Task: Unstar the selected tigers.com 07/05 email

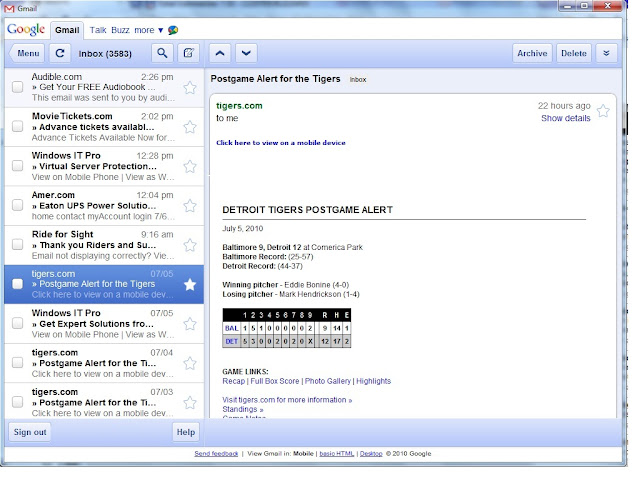Action: [190, 285]
